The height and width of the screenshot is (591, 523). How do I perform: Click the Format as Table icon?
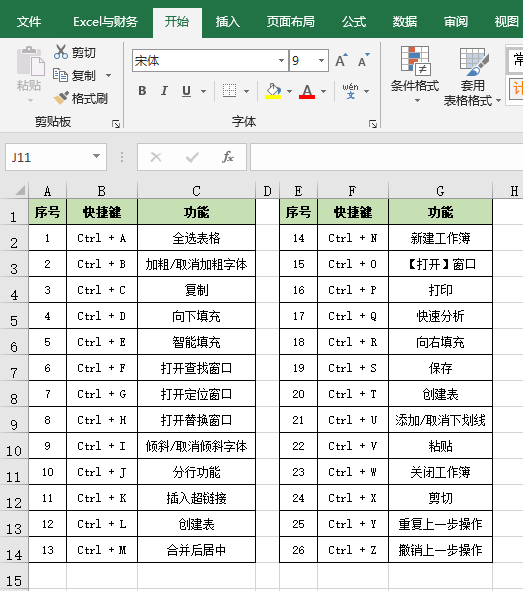pyautogui.click(x=474, y=62)
